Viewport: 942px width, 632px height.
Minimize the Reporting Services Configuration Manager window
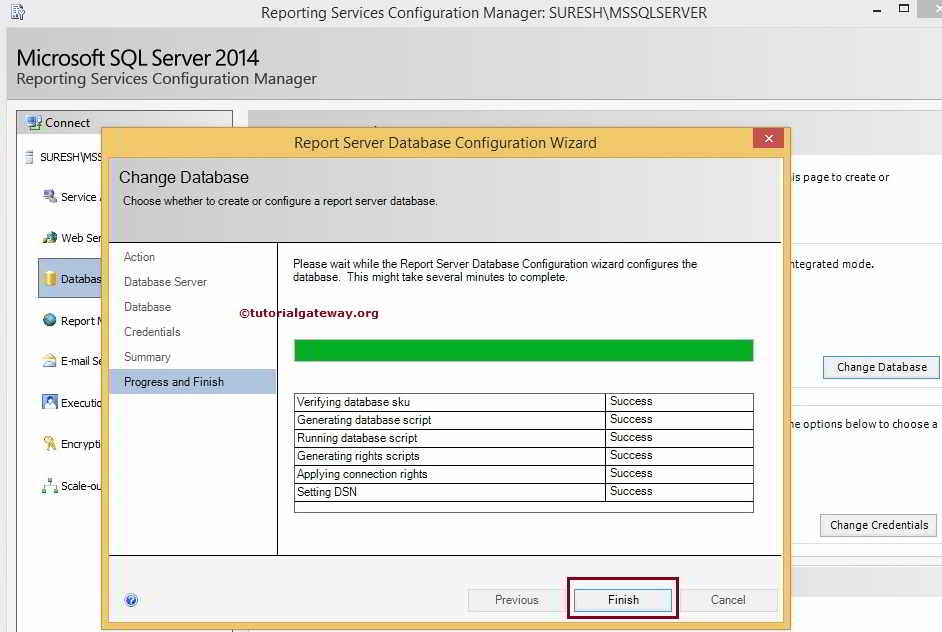pyautogui.click(x=877, y=10)
